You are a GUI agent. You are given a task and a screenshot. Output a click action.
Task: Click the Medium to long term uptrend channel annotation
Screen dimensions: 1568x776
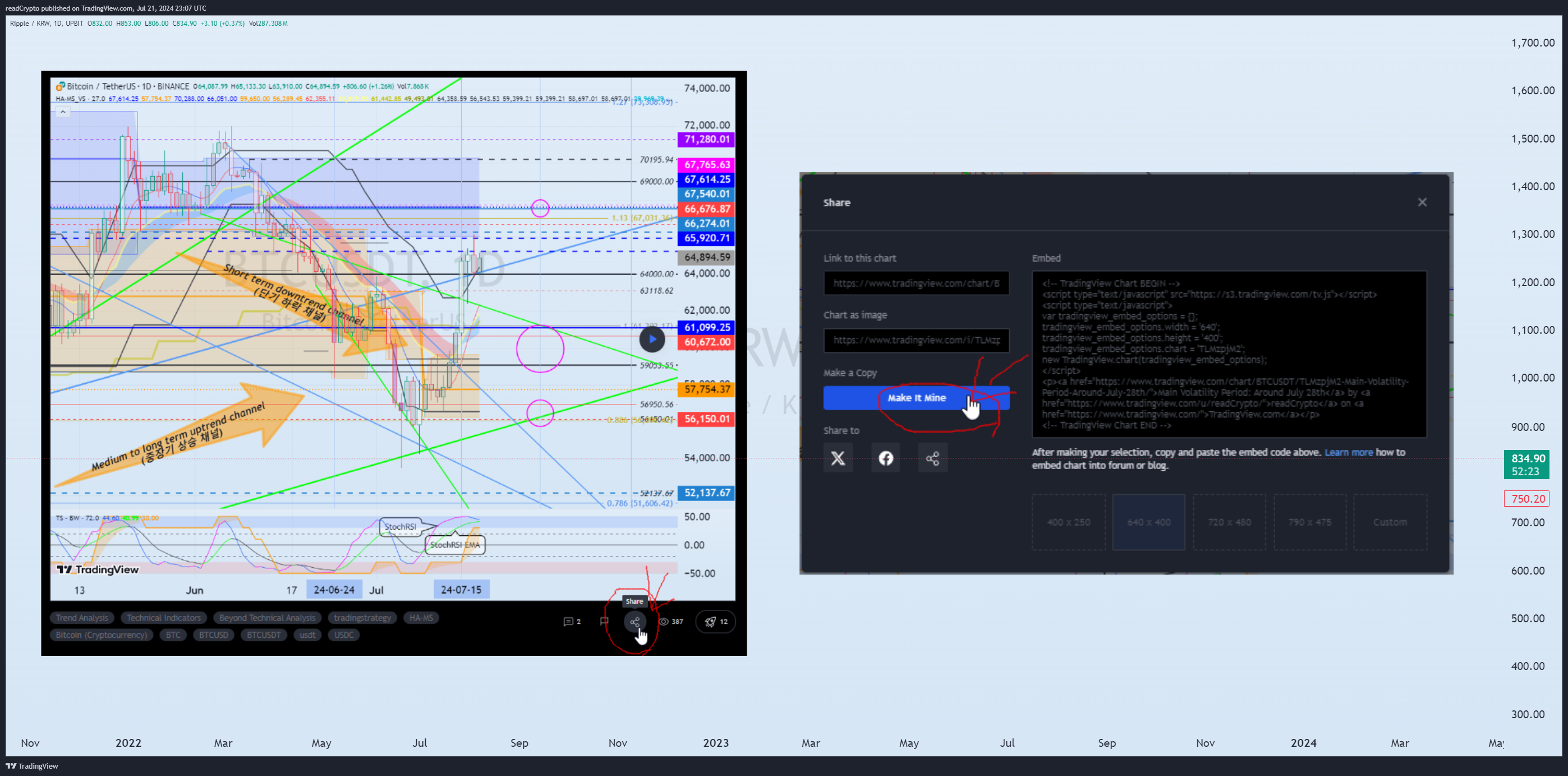coord(180,437)
